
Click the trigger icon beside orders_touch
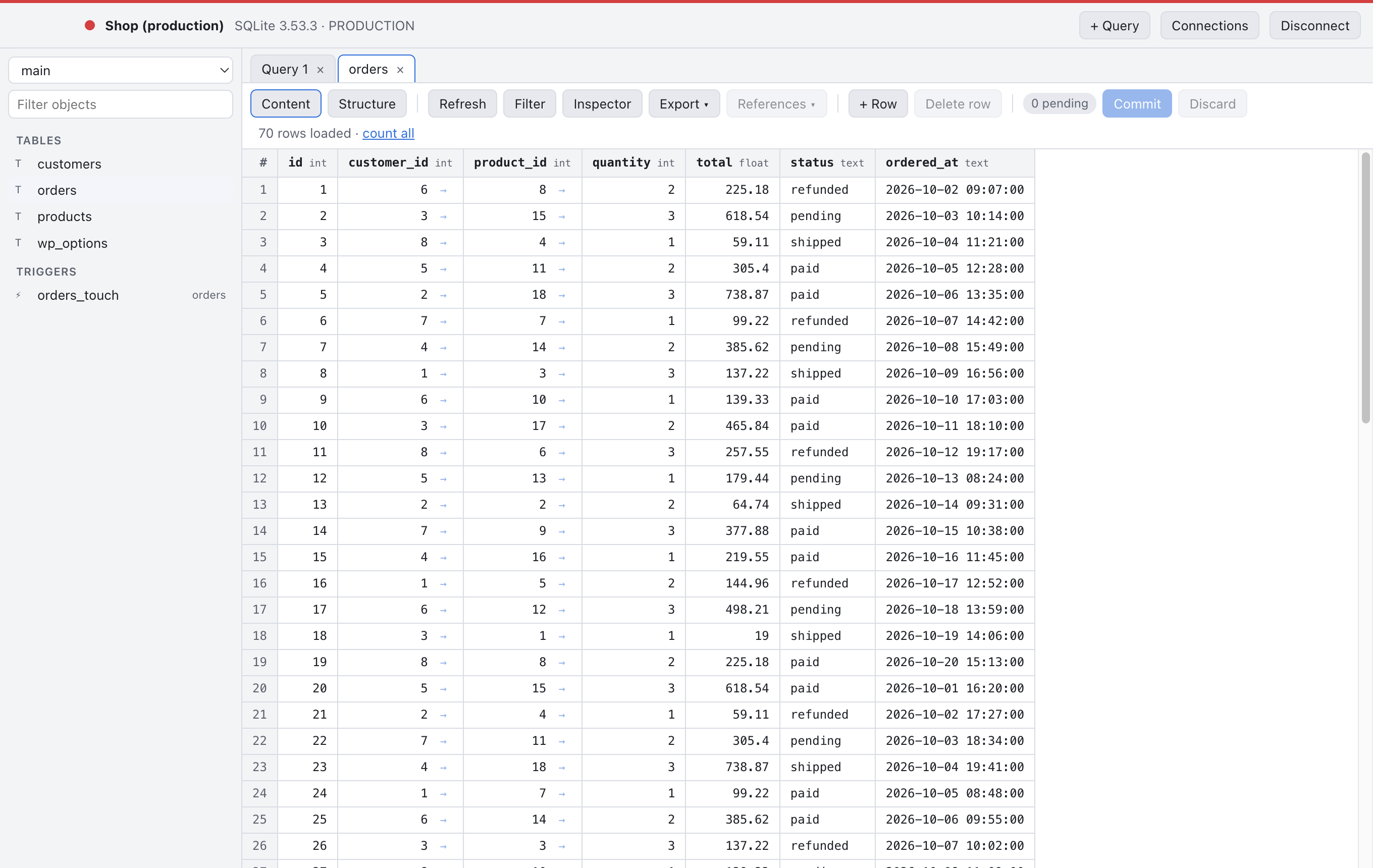click(x=18, y=295)
